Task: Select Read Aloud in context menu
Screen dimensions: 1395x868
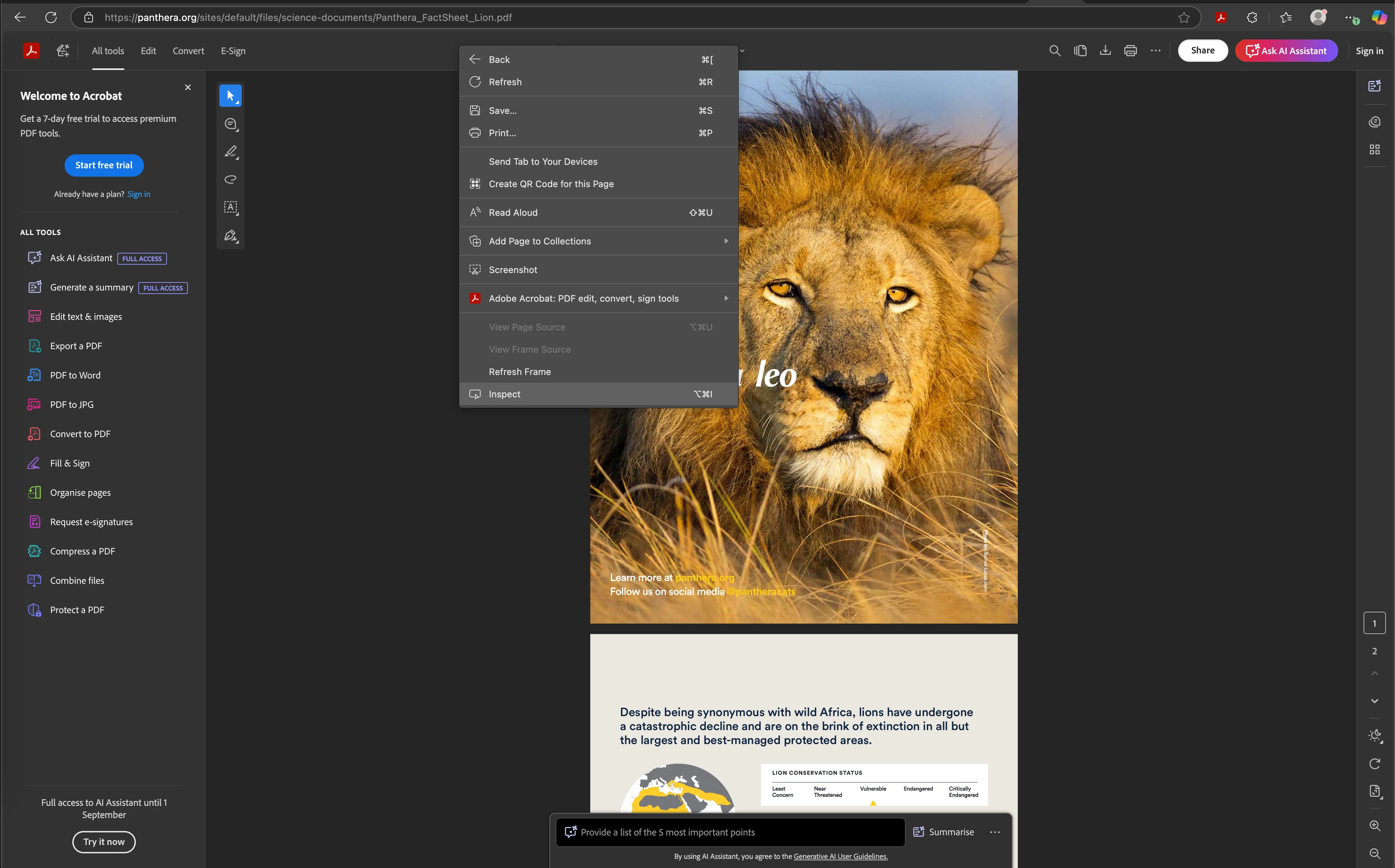Action: pos(513,212)
